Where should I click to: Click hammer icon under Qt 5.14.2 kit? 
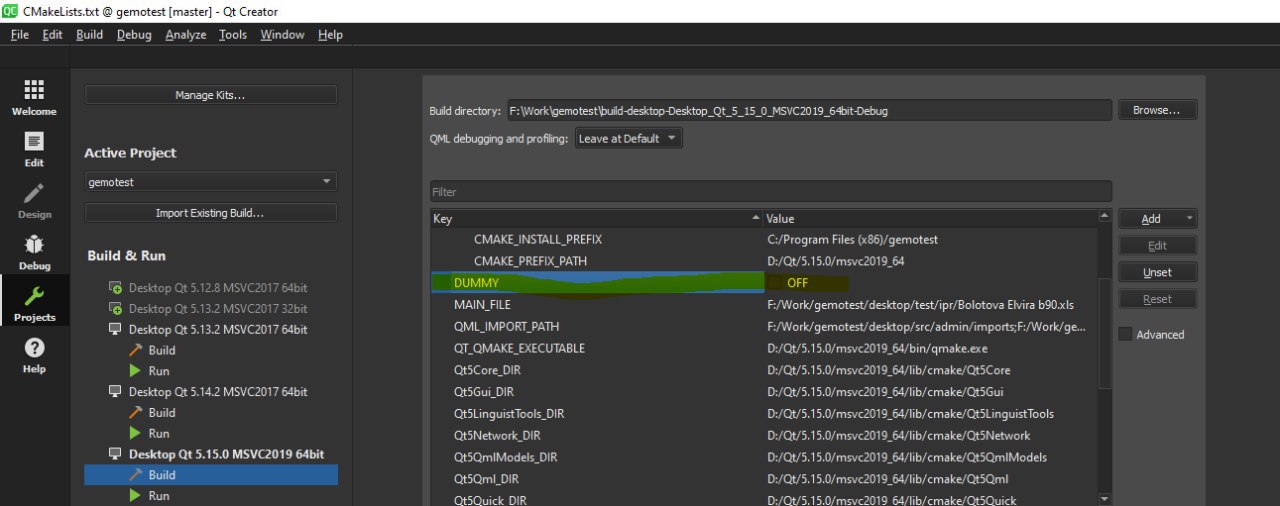pos(136,412)
